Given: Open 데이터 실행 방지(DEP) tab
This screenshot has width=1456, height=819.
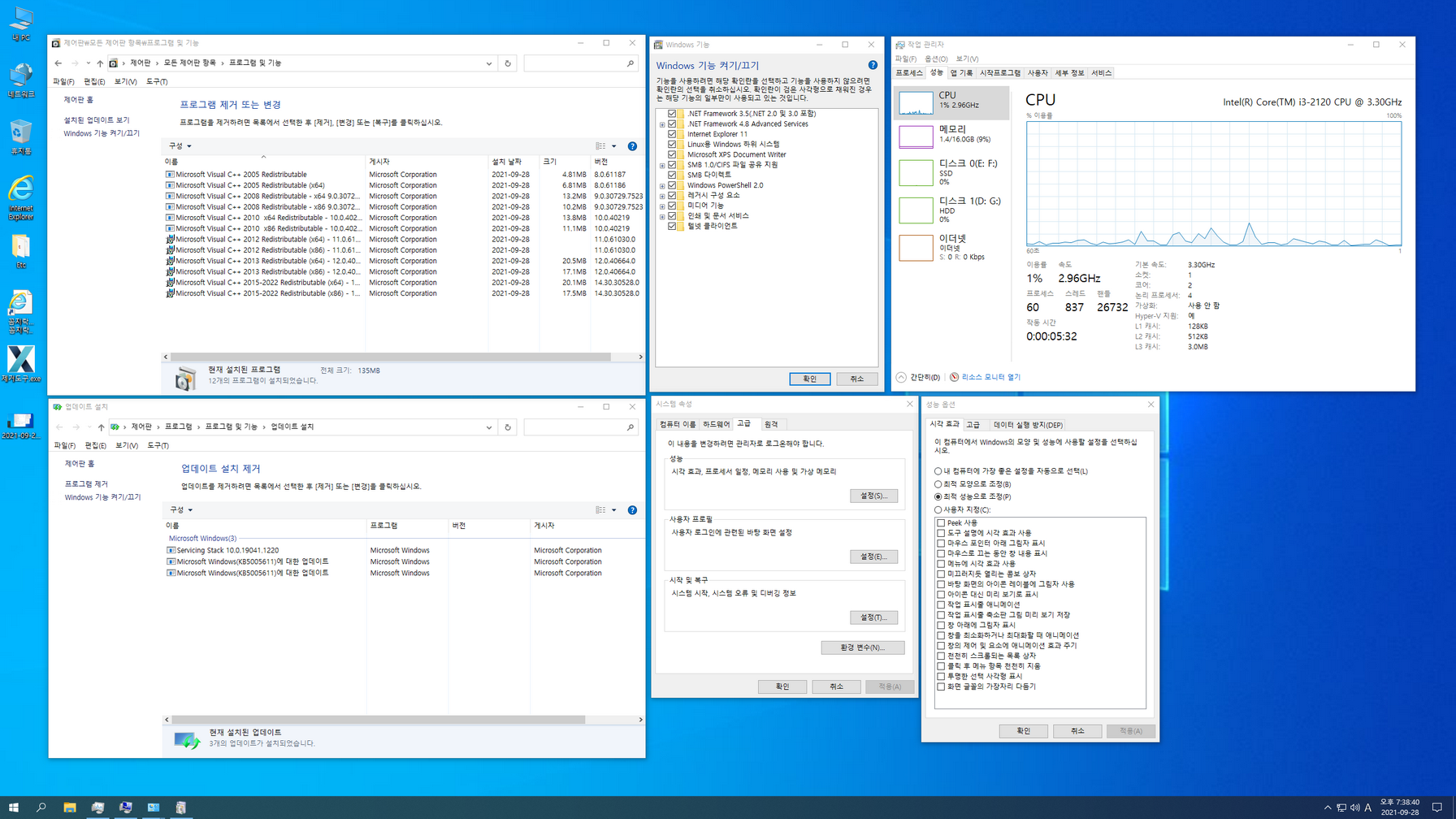Looking at the screenshot, I should [1028, 425].
